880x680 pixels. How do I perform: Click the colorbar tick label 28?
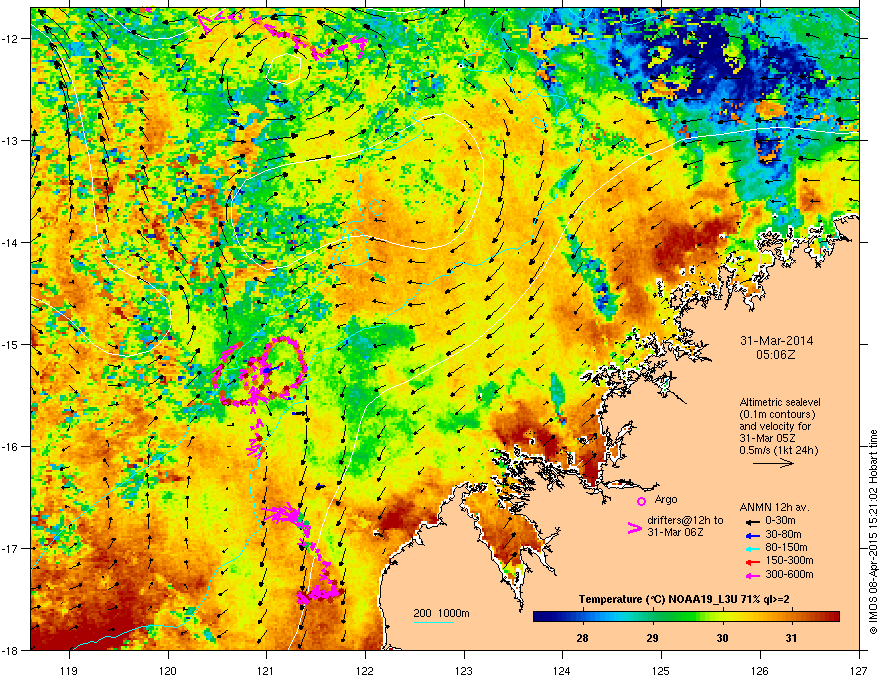click(x=582, y=638)
